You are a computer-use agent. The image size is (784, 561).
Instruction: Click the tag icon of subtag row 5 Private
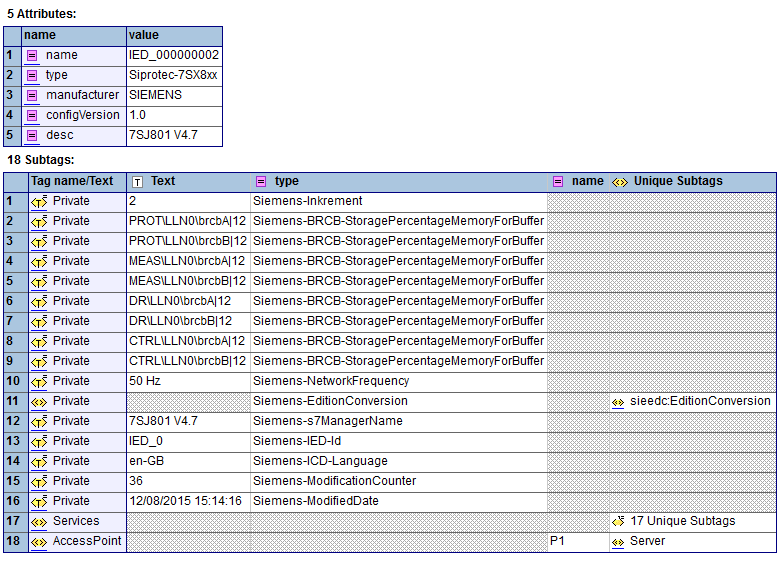(39, 282)
